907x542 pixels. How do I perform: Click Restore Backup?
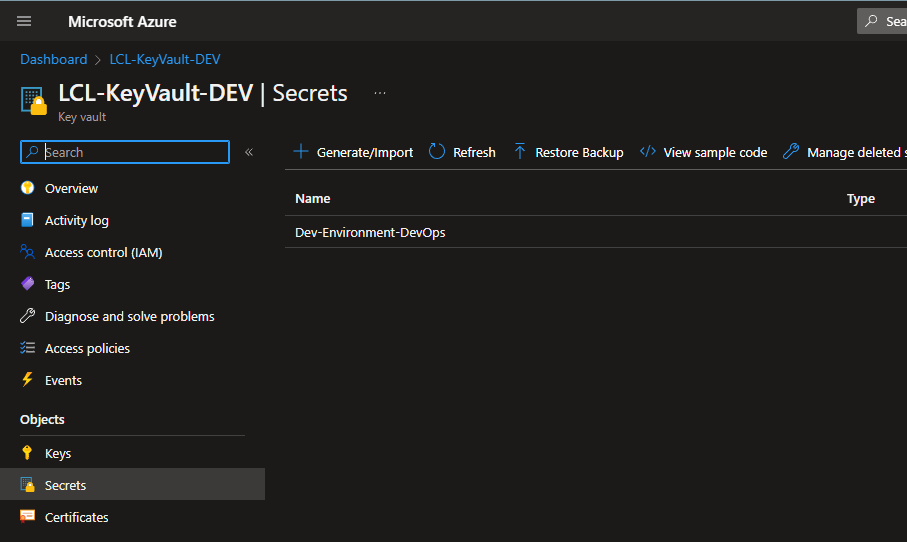(579, 153)
